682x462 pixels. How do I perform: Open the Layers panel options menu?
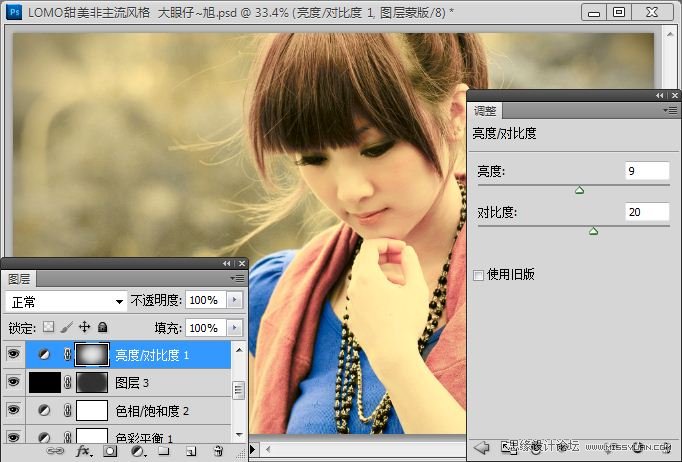tap(237, 278)
